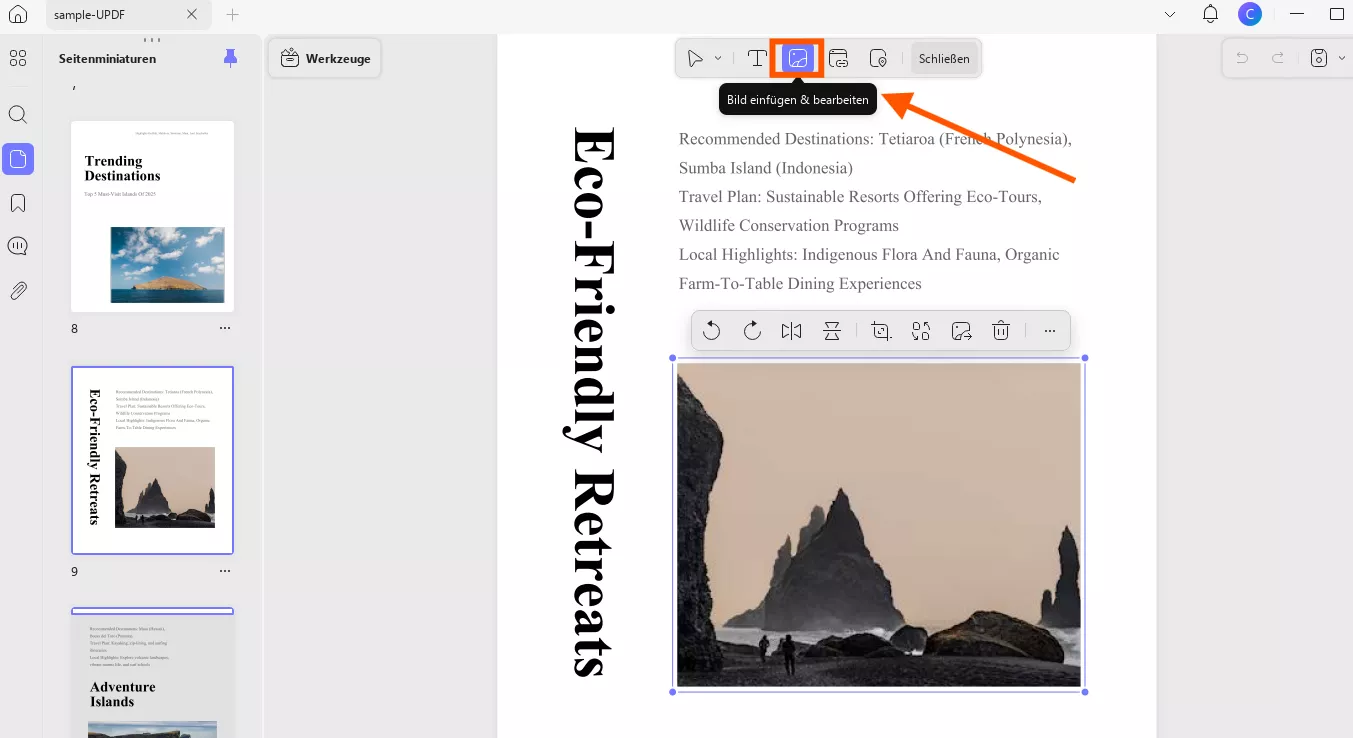This screenshot has width=1353, height=738.
Task: Save the document using the save icon
Action: [1318, 57]
